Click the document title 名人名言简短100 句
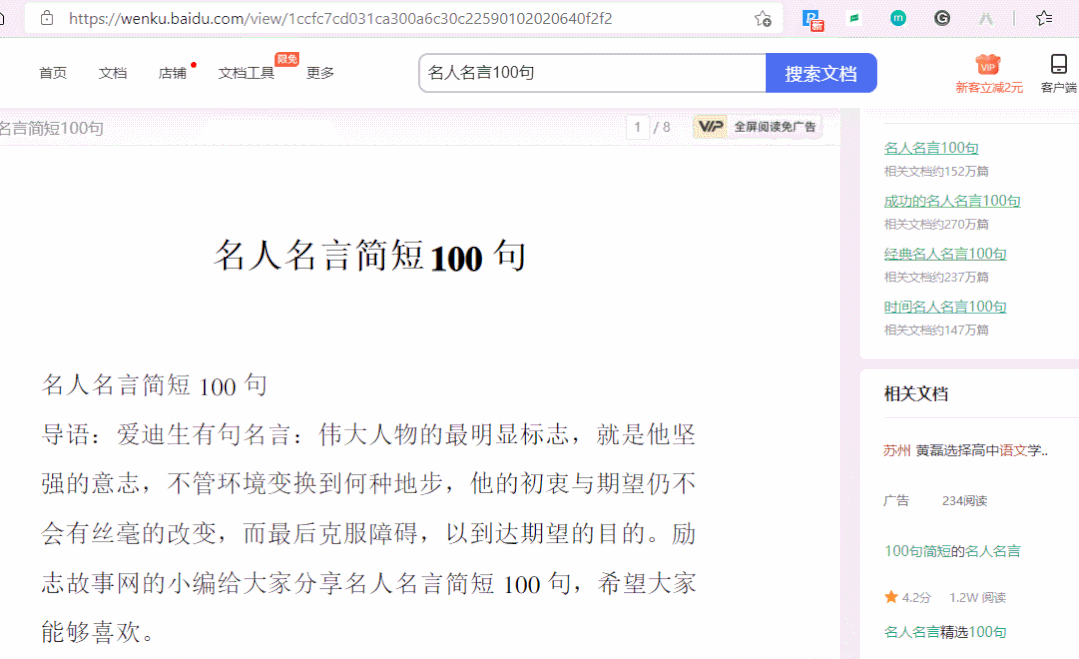The width and height of the screenshot is (1079, 659). [370, 256]
